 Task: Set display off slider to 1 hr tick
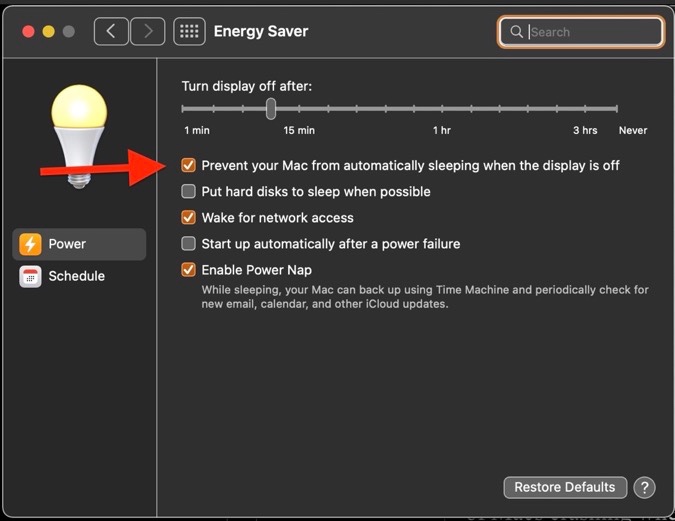(x=442, y=109)
